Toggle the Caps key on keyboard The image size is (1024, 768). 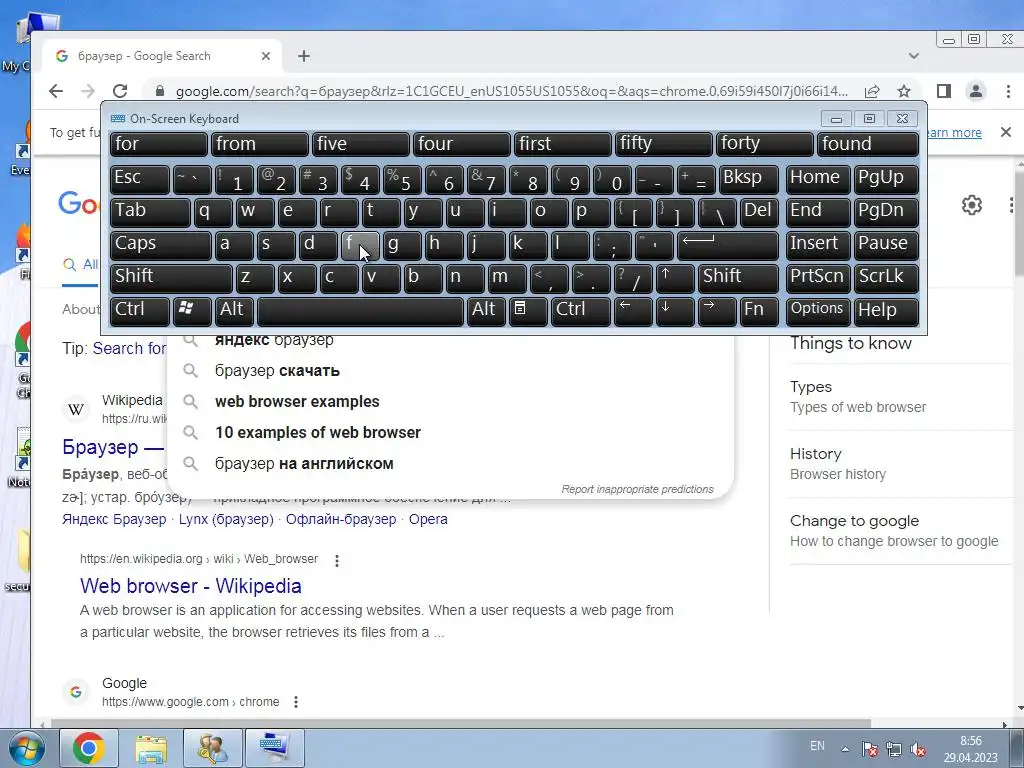coord(160,246)
